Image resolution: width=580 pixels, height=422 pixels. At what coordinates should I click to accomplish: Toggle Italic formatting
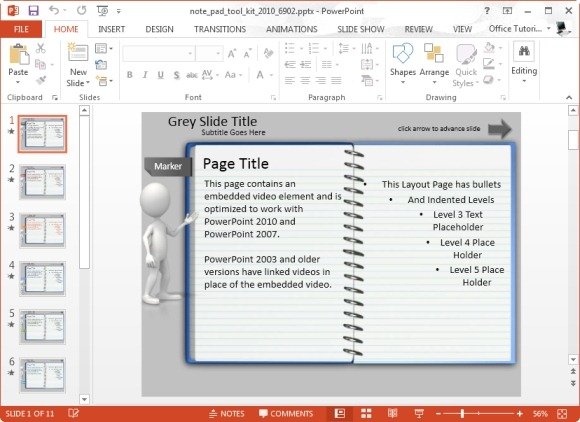(145, 75)
